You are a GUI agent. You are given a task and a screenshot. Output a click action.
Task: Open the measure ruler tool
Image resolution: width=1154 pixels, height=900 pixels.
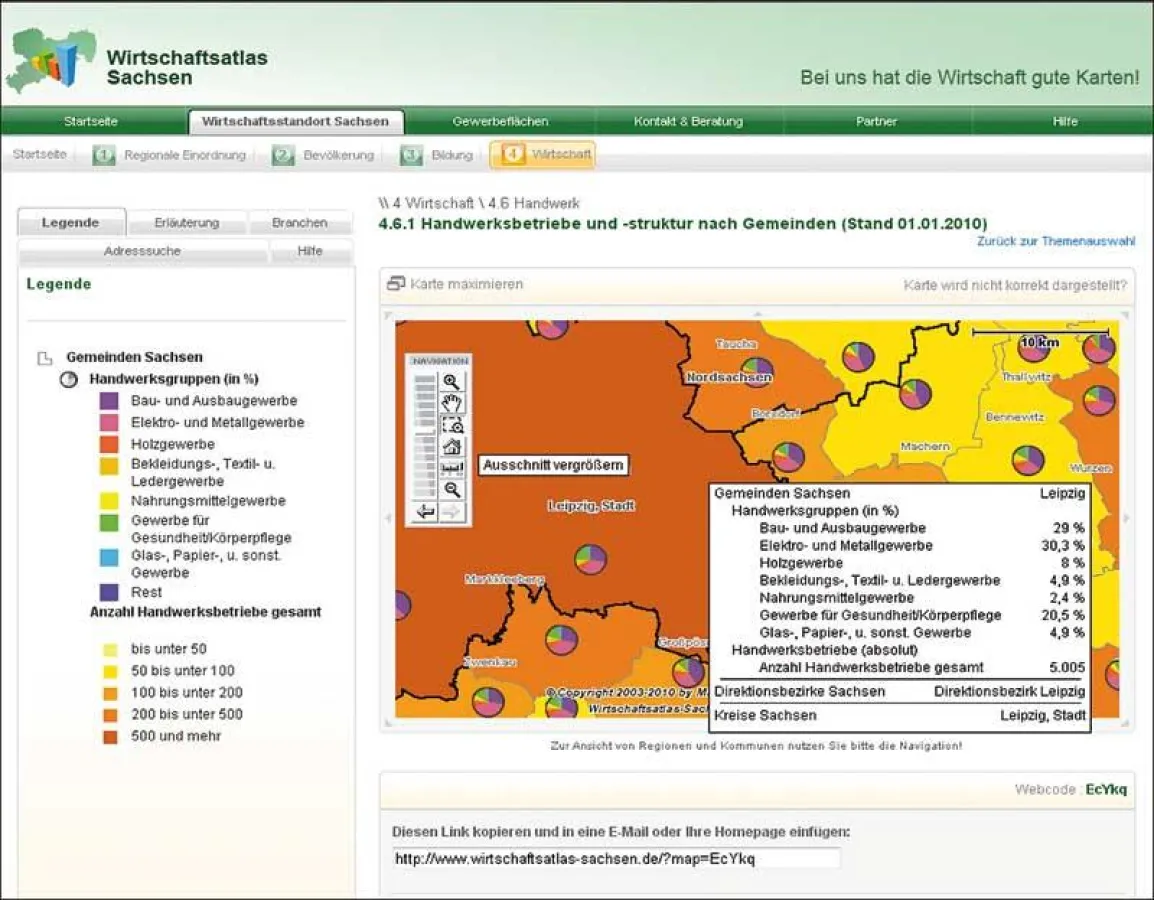(x=452, y=466)
